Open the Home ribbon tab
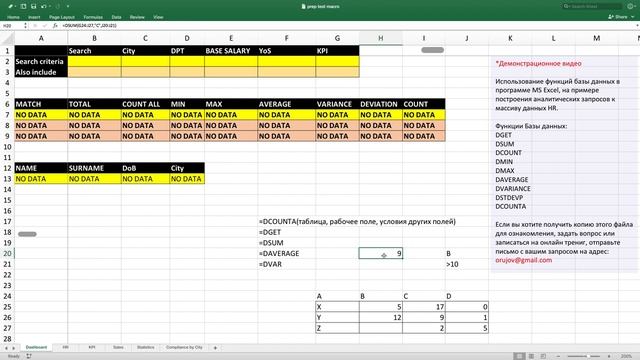This screenshot has width=640, height=360. (13, 17)
